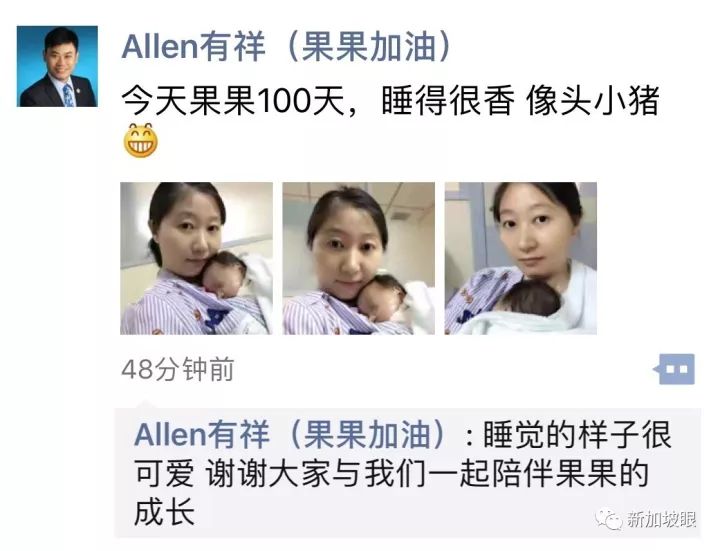Tap the 新加坡眼 watermark logo
This screenshot has width=720, height=551.
pos(647,519)
